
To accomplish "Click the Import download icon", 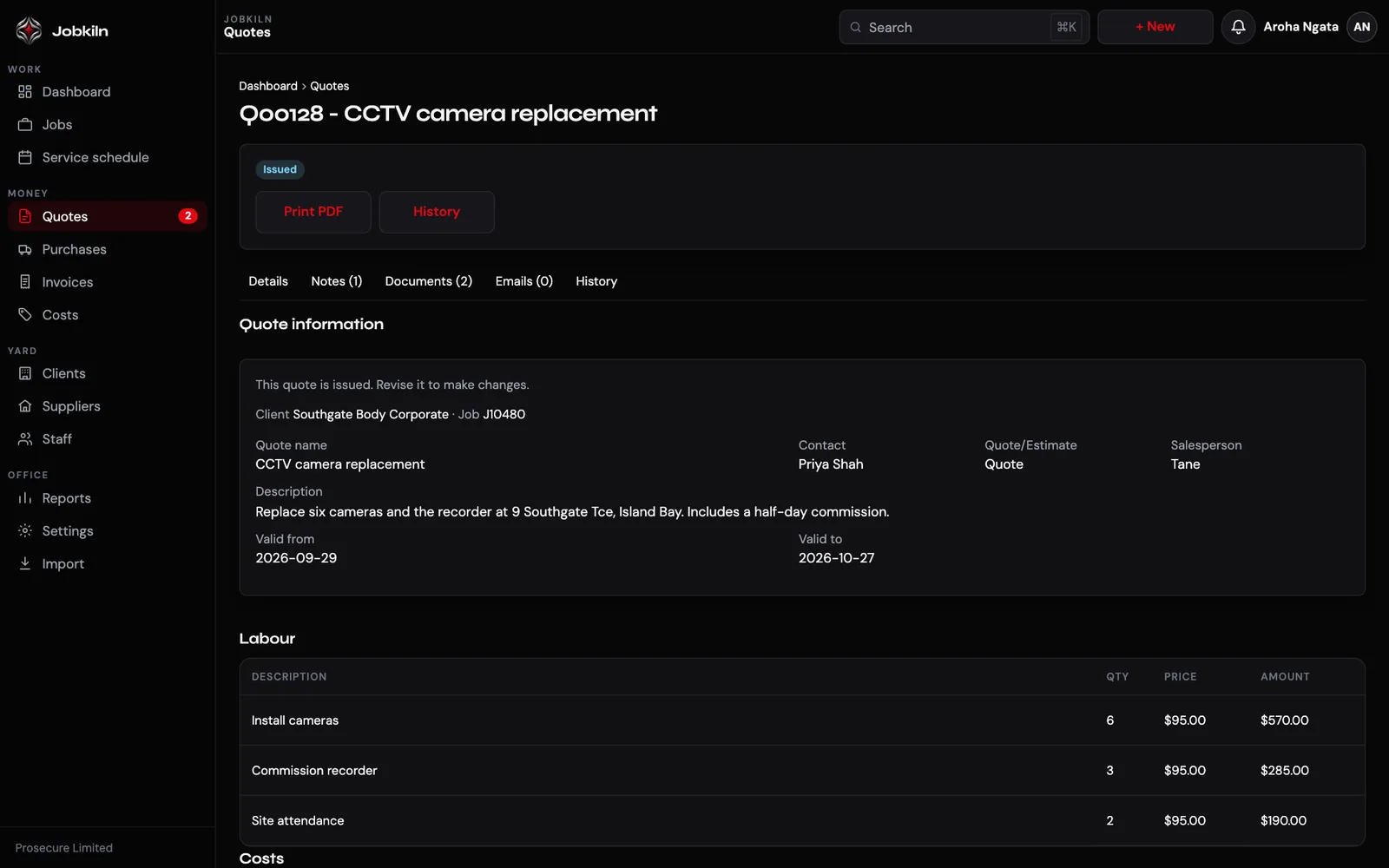I will click(x=25, y=564).
